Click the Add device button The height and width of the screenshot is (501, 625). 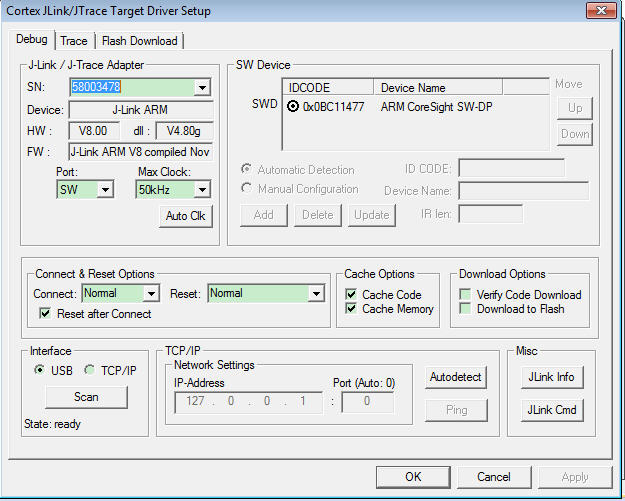(263, 215)
